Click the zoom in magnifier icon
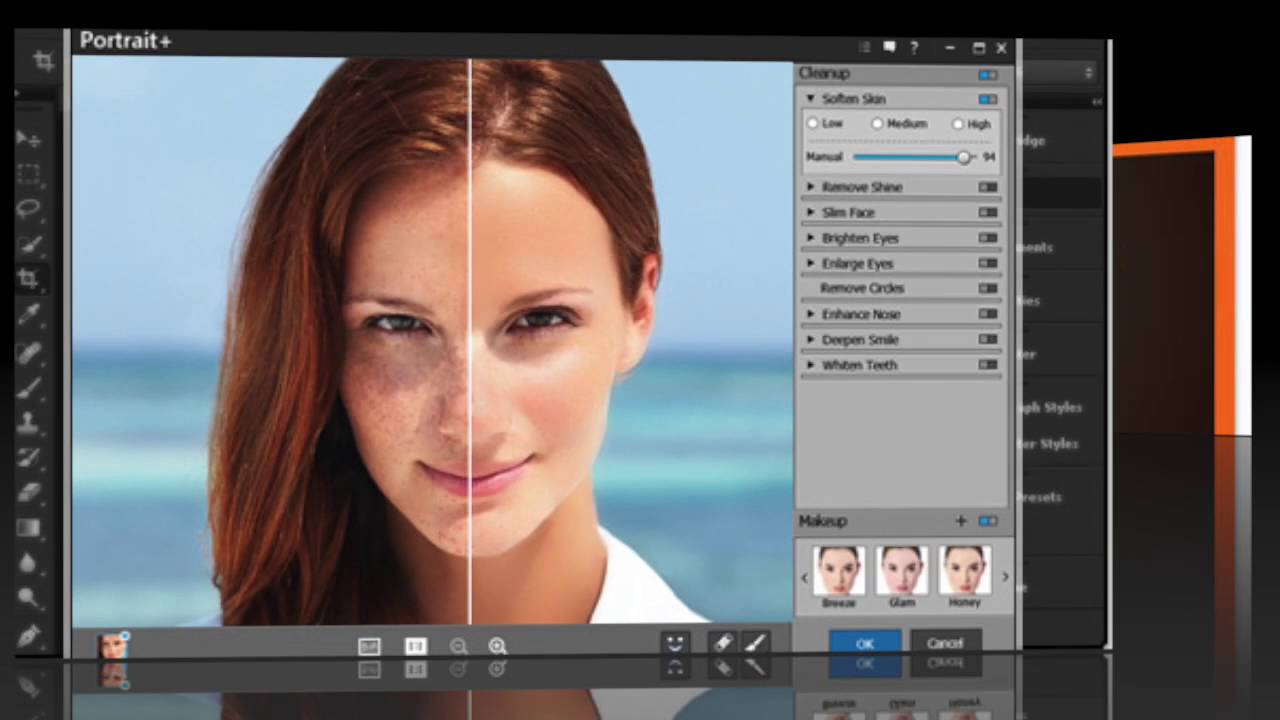Viewport: 1280px width, 720px height. [x=497, y=646]
